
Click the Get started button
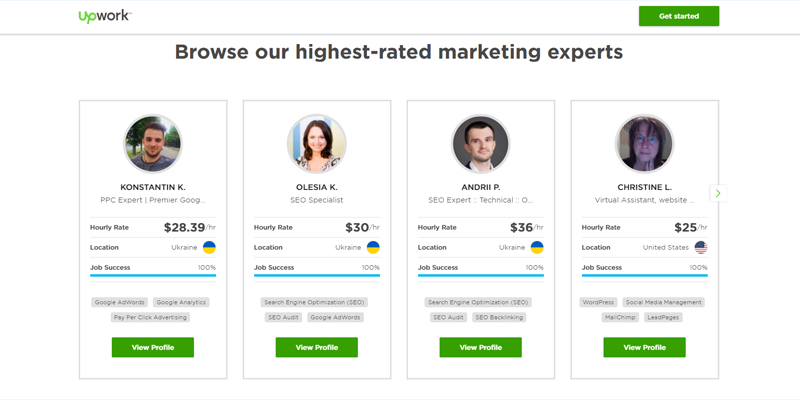pos(678,16)
